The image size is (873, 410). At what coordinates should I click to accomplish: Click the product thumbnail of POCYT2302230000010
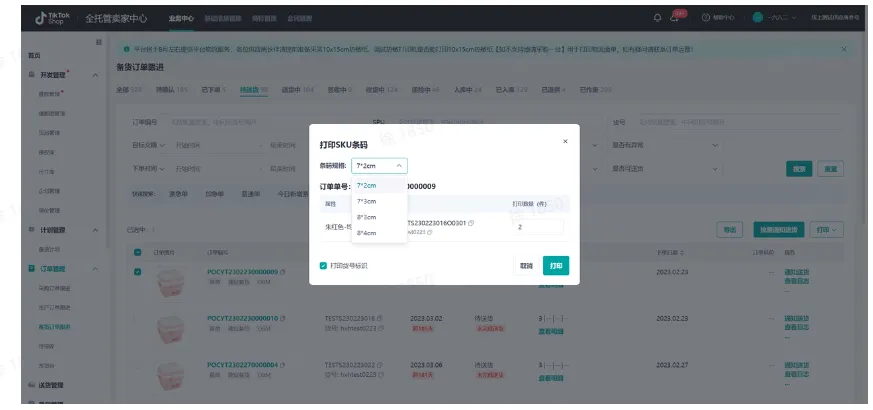[170, 329]
